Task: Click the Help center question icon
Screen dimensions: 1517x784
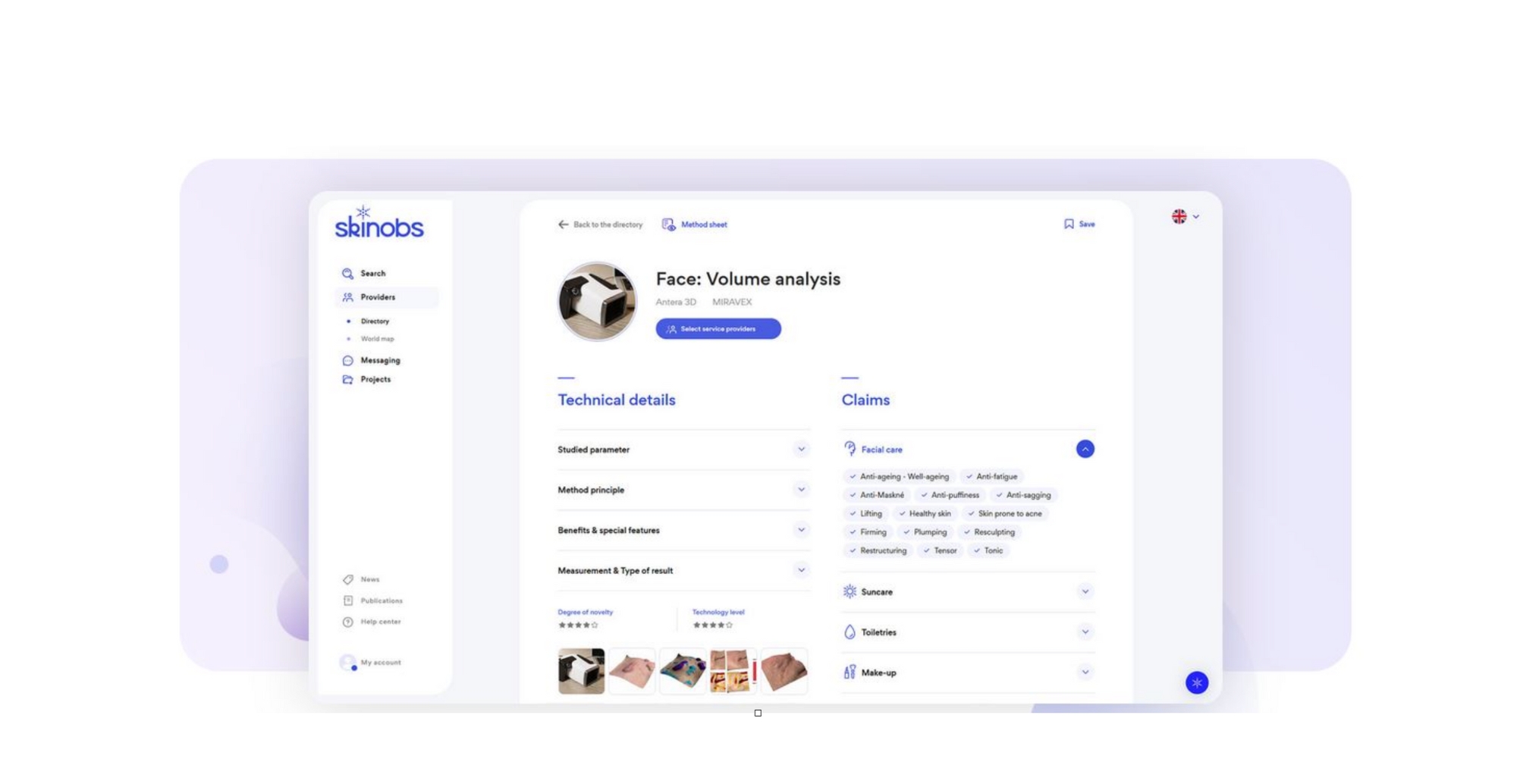Action: click(347, 622)
